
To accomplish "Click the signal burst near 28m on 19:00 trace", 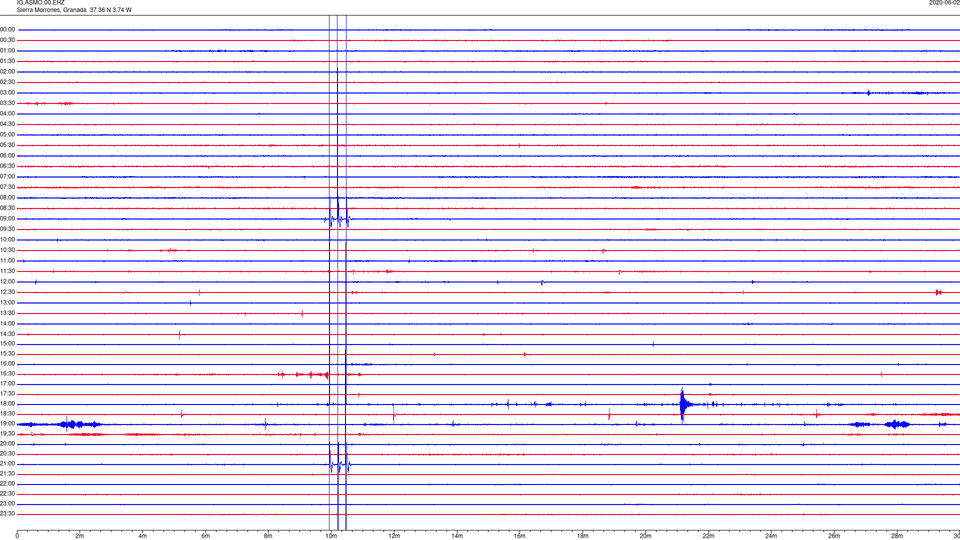I will (897, 424).
